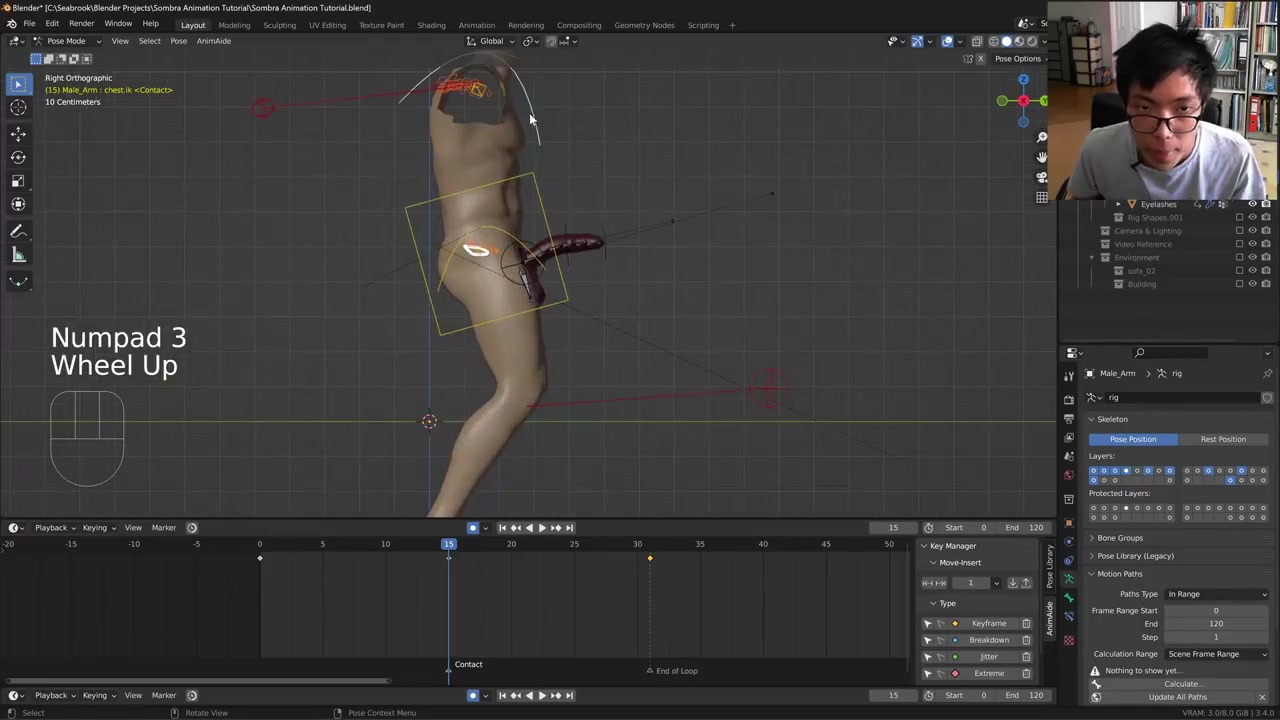This screenshot has height=720, width=1280.
Task: Activate the Rotate tool
Action: [x=18, y=157]
